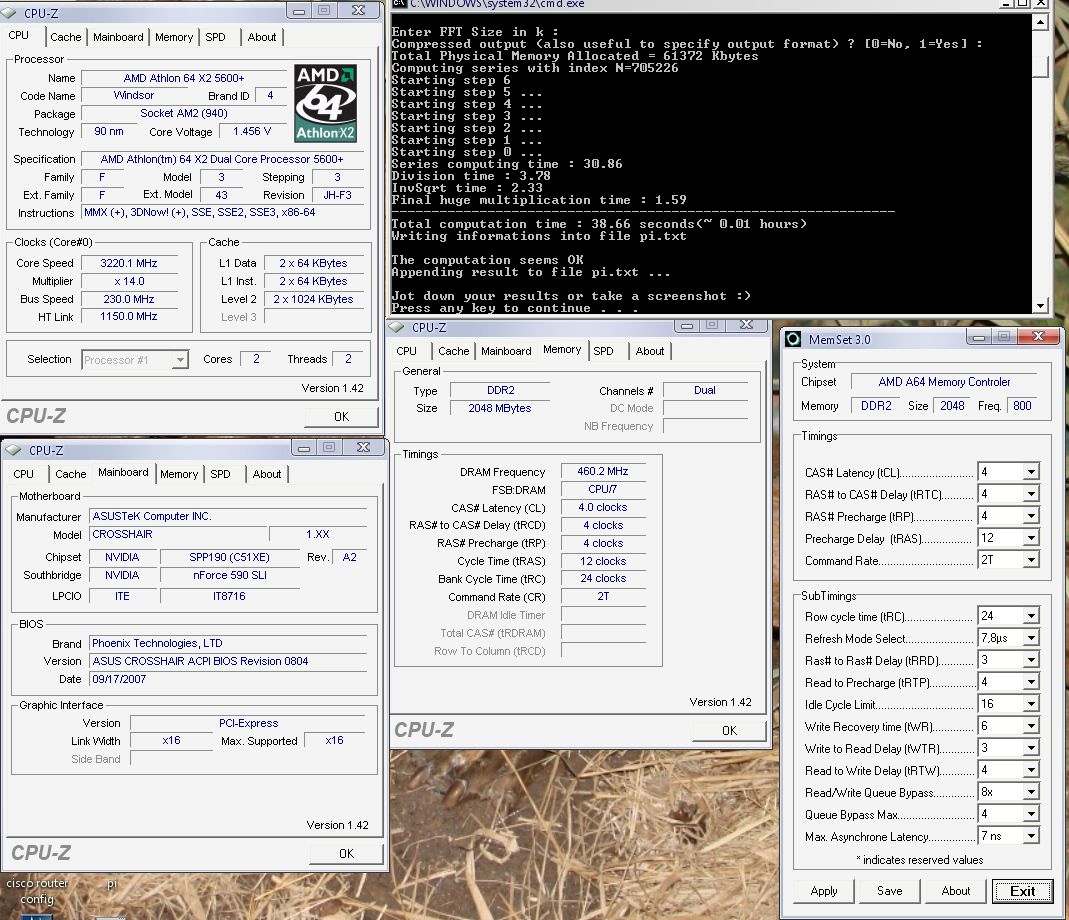Click the HT Link 1150.0 MHz field
Viewport: 1069px width, 920px height.
129,316
